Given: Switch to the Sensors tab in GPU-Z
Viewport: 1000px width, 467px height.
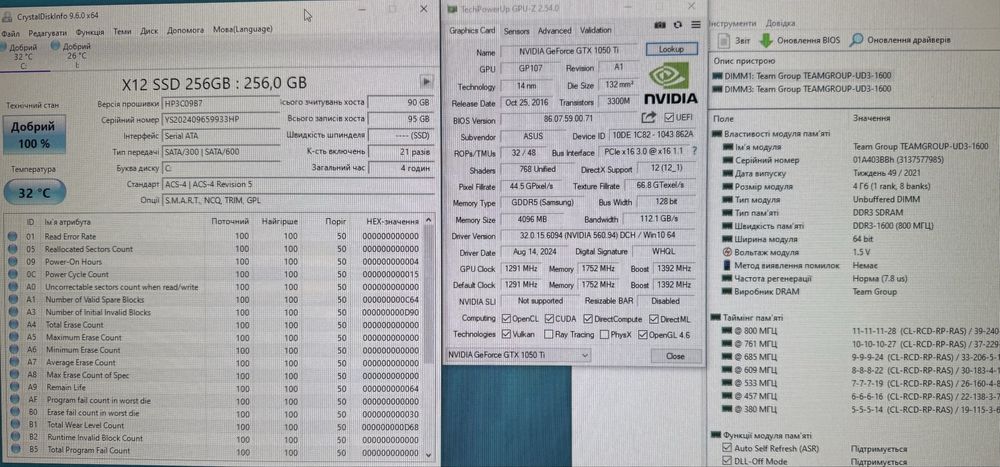Looking at the screenshot, I should coord(517,31).
